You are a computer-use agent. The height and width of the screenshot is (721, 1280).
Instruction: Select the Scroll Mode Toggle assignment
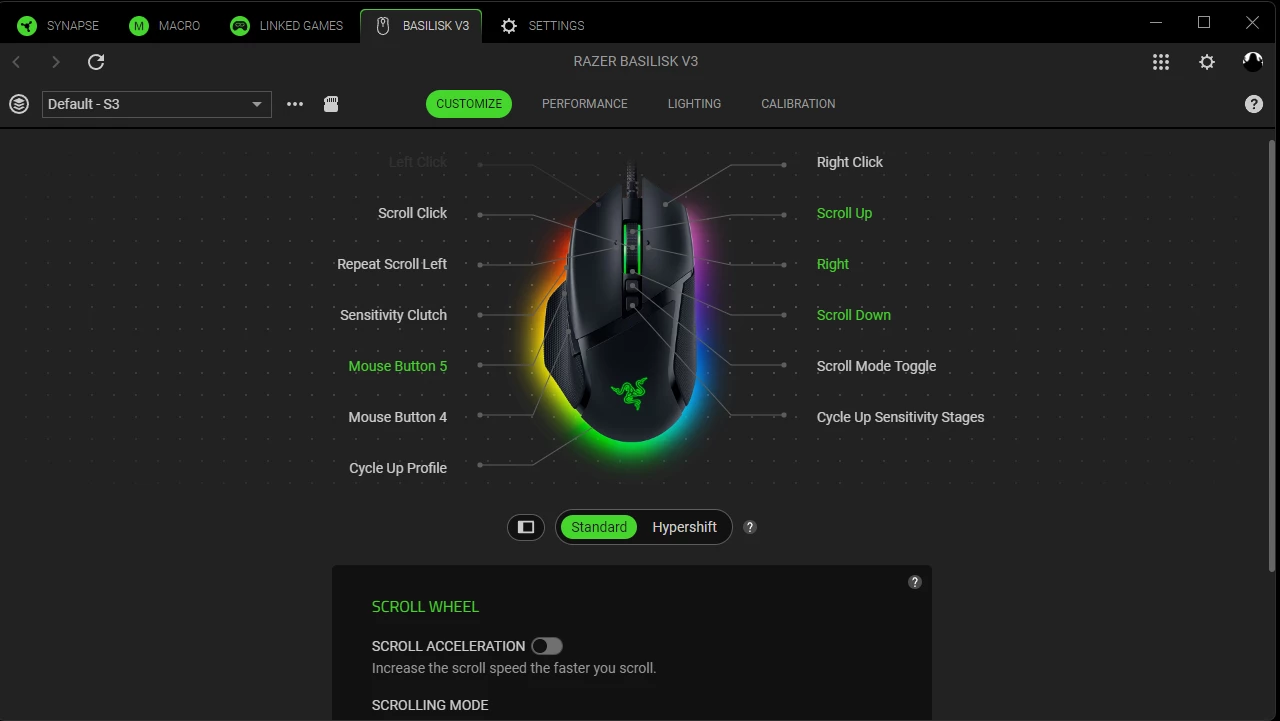[x=876, y=366]
